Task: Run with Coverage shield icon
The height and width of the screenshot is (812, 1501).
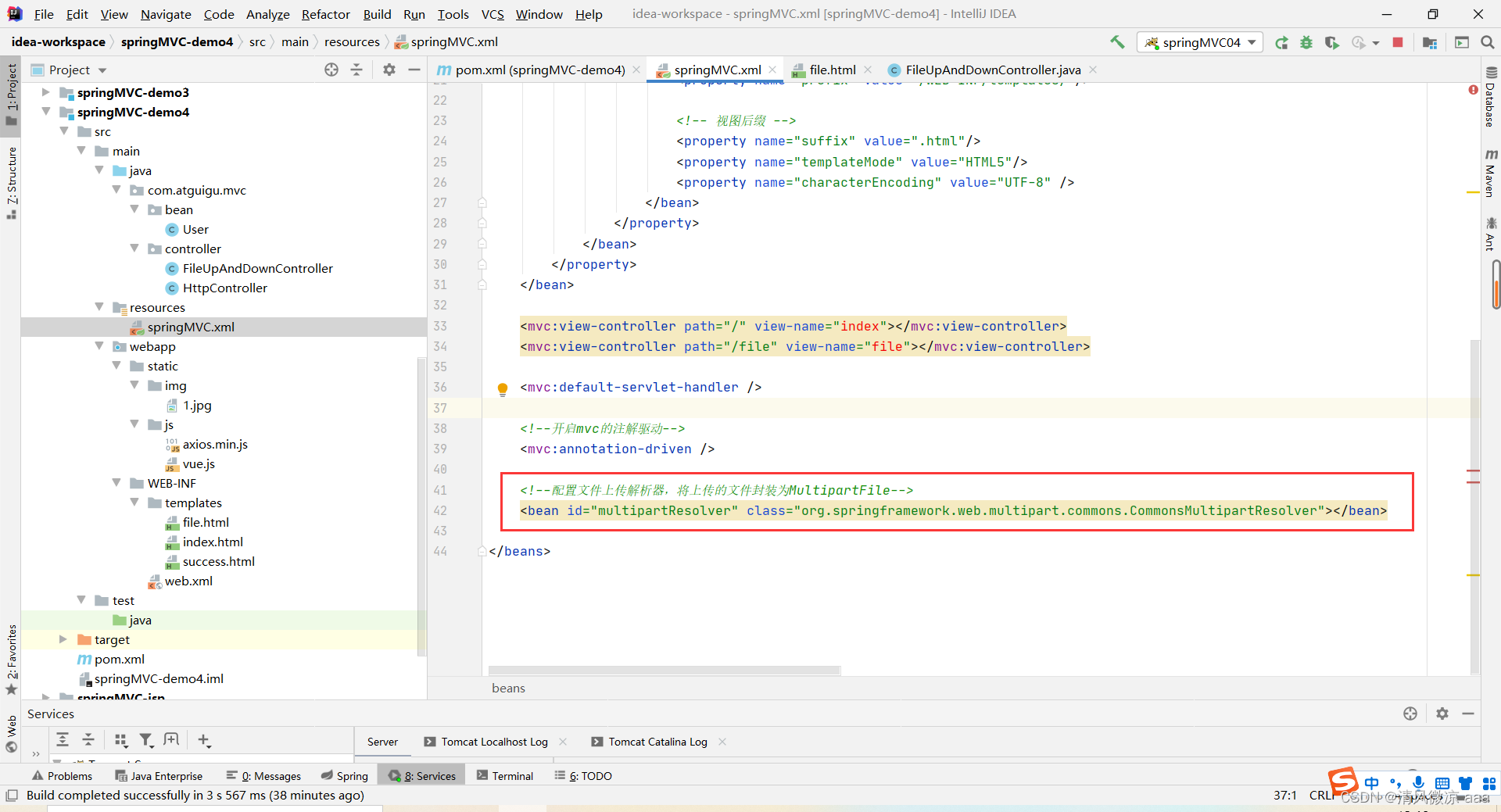Action: (x=1331, y=42)
